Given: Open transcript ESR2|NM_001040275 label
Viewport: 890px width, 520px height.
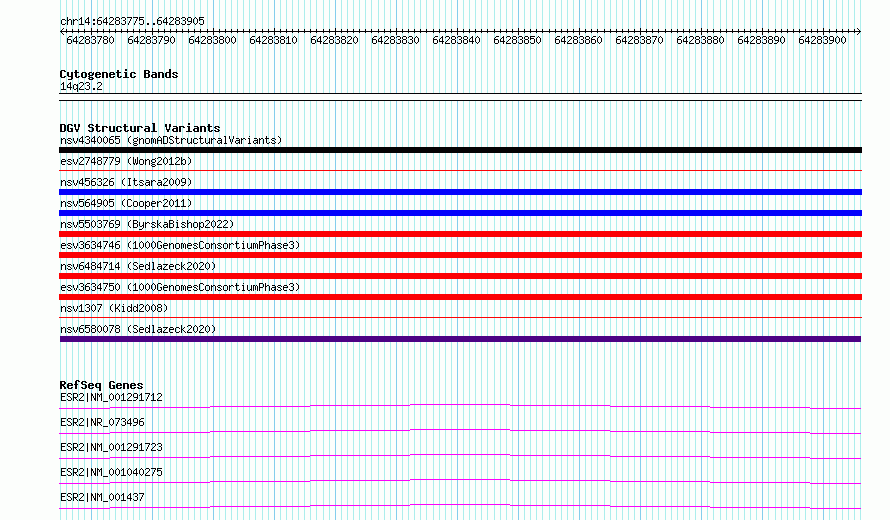Looking at the screenshot, I should pos(111,472).
